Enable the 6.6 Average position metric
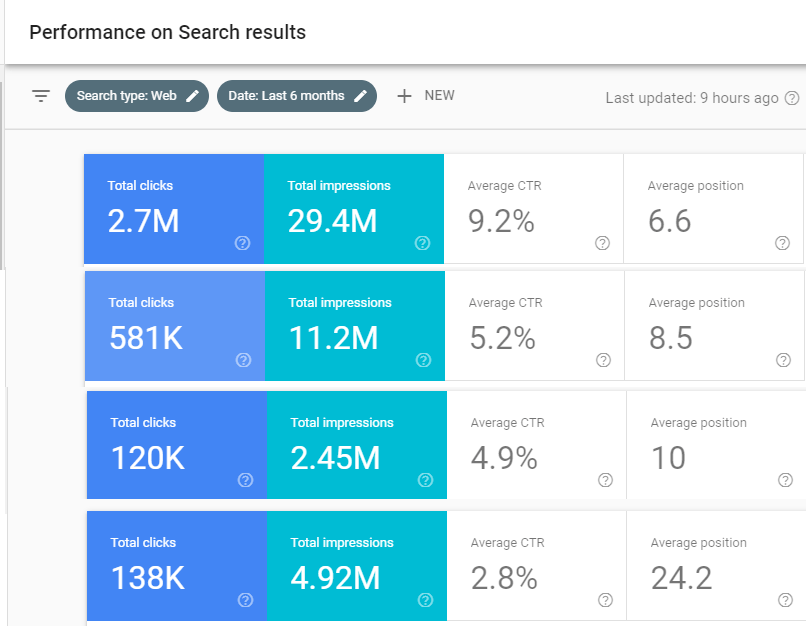This screenshot has width=806, height=634. point(713,208)
